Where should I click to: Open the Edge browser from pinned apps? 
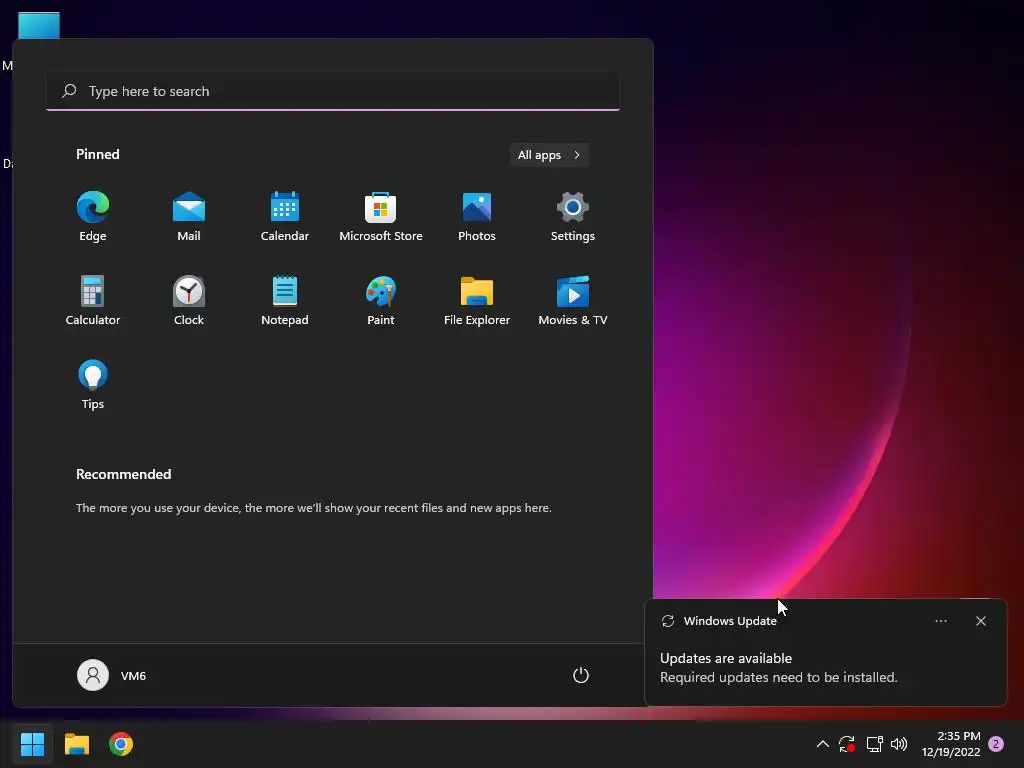tap(93, 217)
